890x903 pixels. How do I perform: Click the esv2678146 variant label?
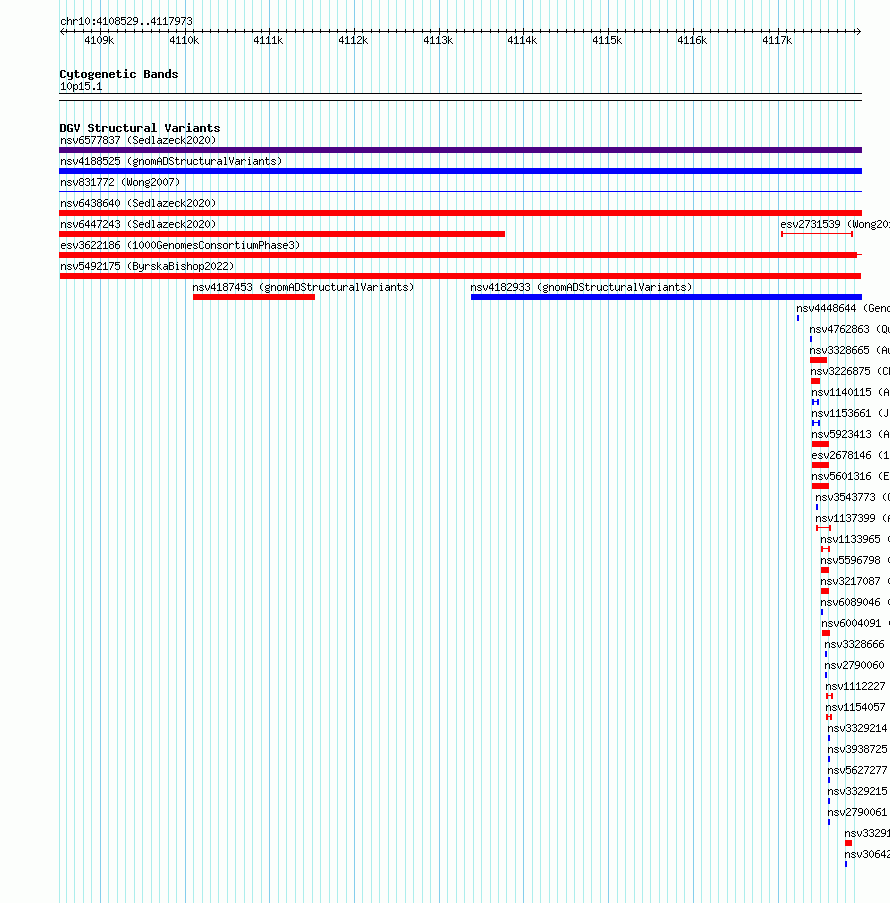[850, 456]
